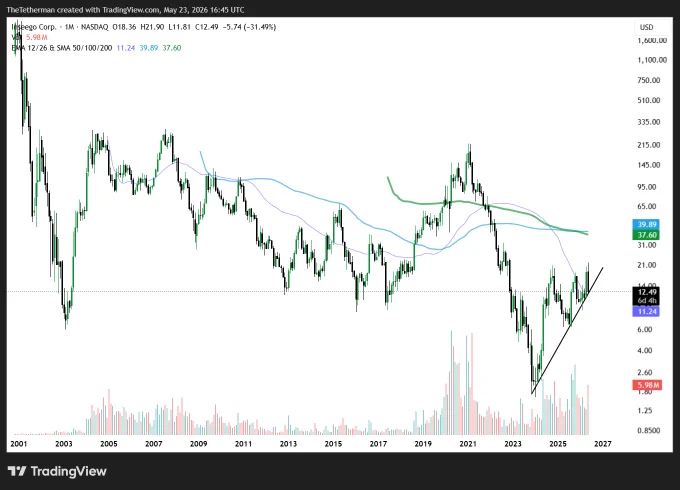Viewport: 680px width, 490px height.
Task: Click the 2009 year on time axis
Action: (199, 444)
